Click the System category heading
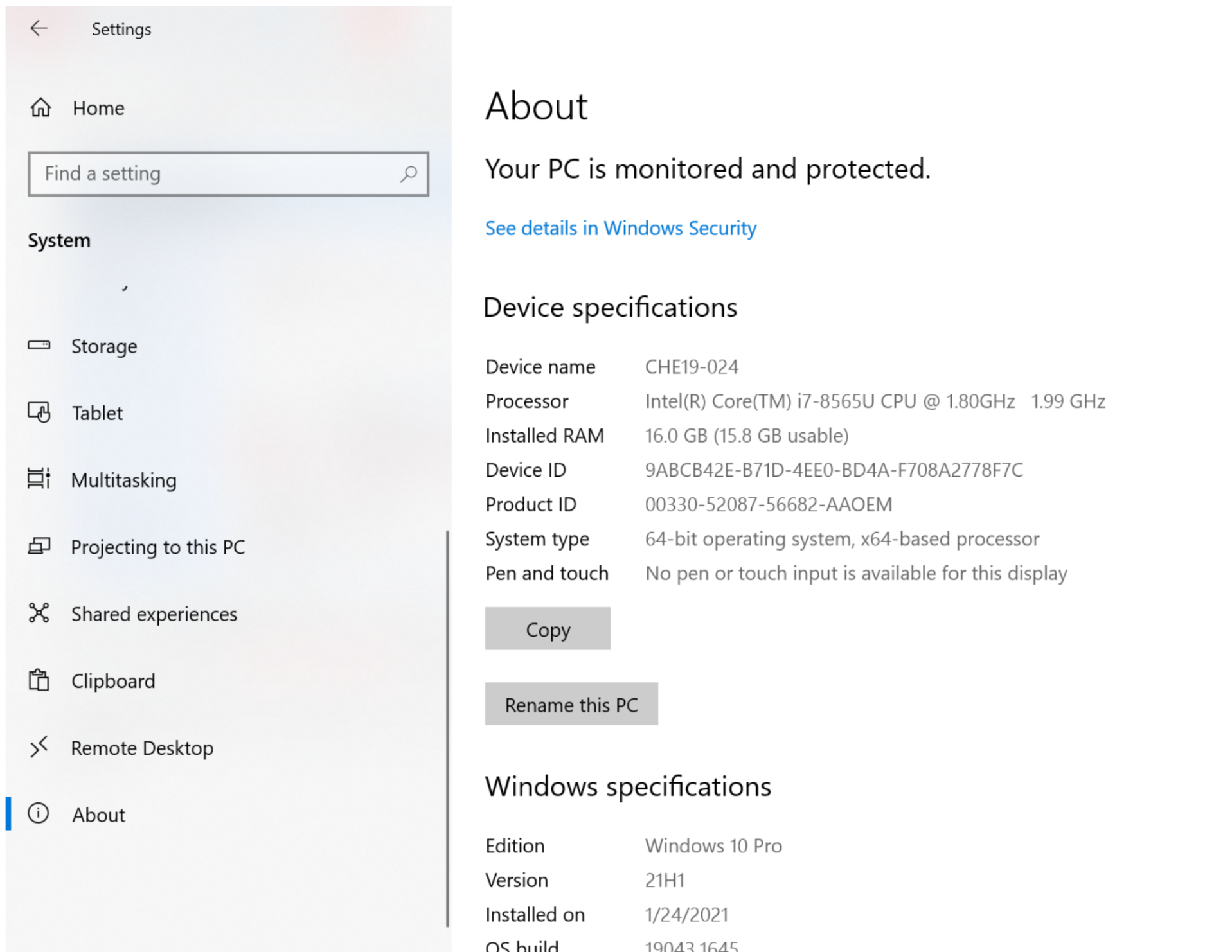Image resolution: width=1232 pixels, height=952 pixels. (x=59, y=241)
